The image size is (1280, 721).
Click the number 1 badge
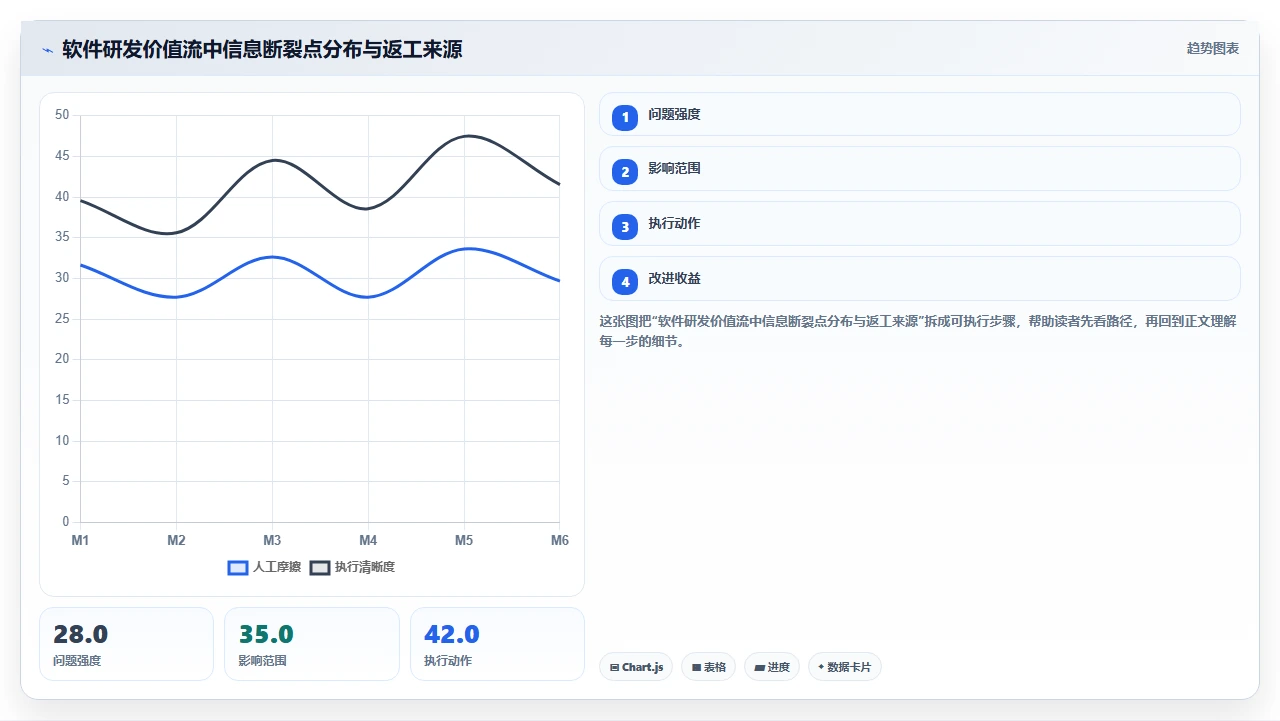point(625,117)
